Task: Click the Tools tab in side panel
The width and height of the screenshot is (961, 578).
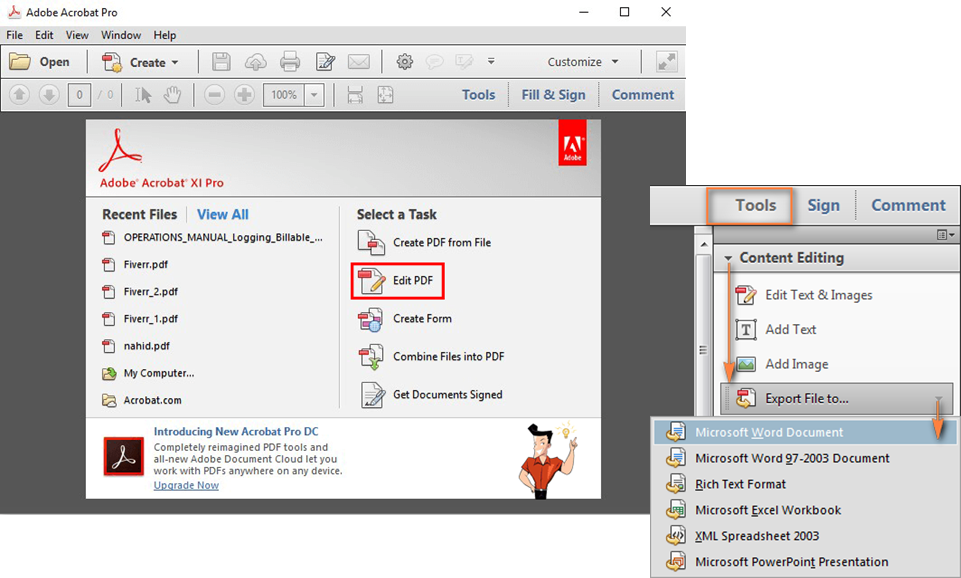Action: (x=750, y=205)
